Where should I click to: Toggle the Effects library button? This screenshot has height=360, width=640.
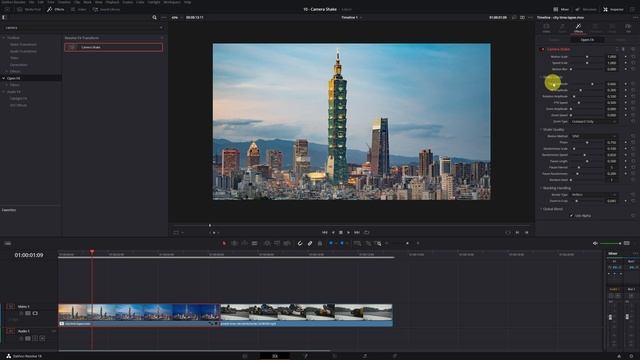tap(56, 9)
